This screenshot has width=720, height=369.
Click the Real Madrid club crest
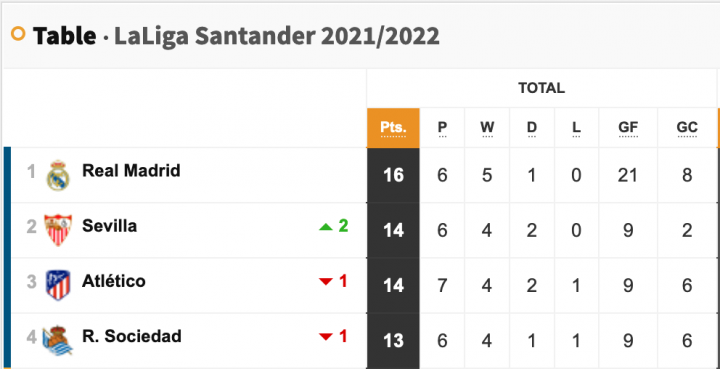[58, 175]
